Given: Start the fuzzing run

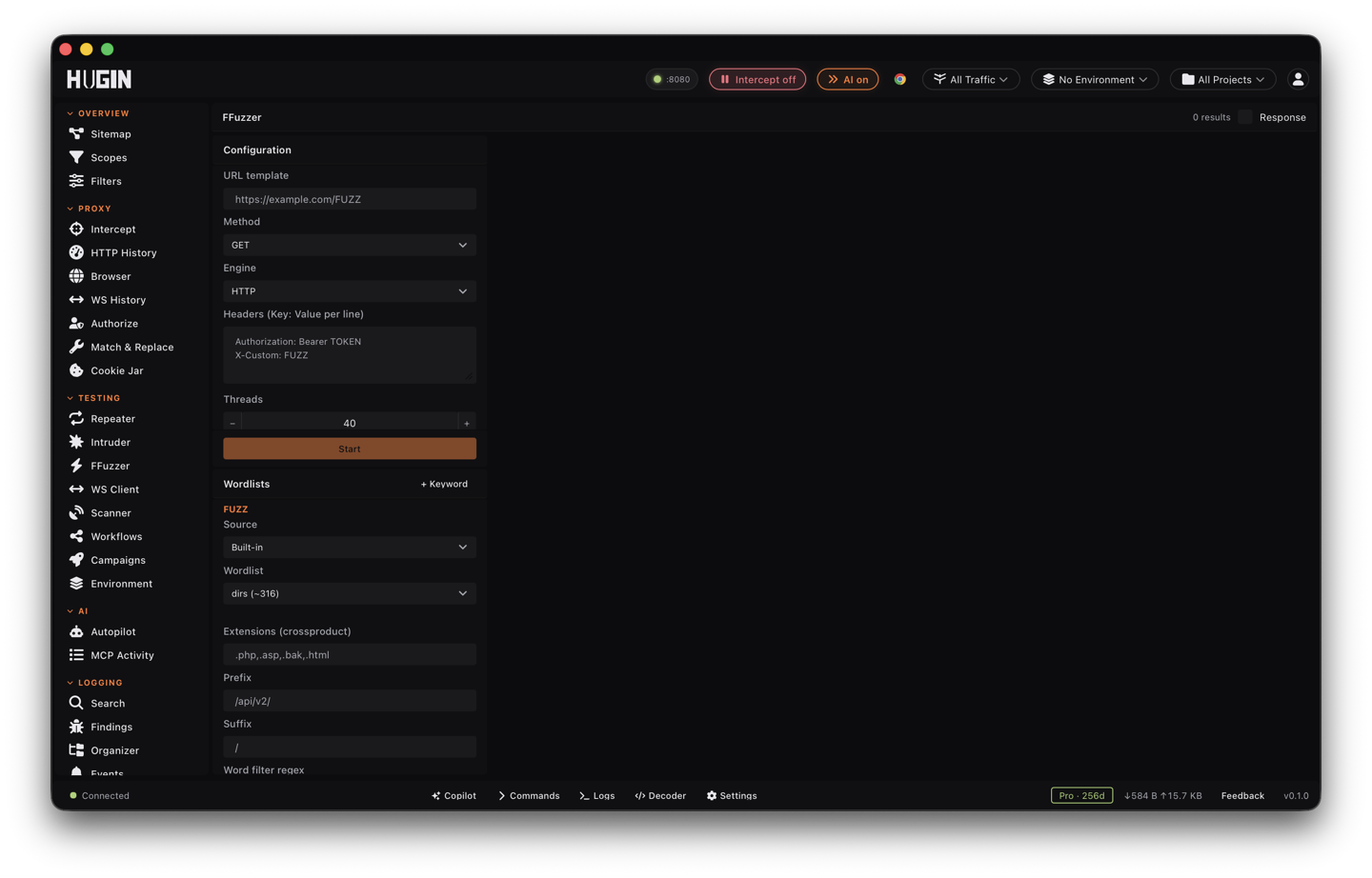Looking at the screenshot, I should [350, 449].
